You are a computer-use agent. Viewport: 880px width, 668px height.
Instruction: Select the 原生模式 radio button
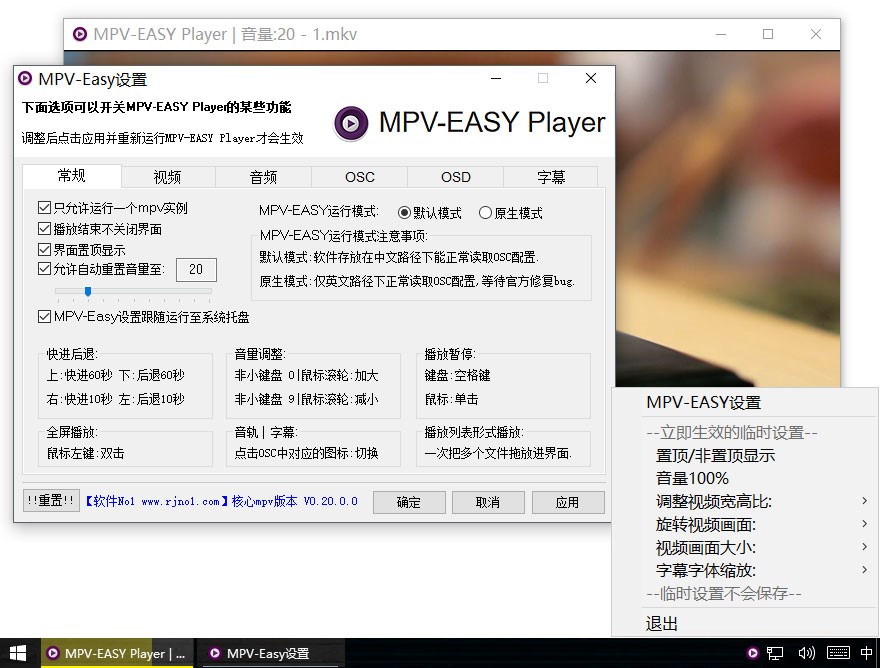click(x=484, y=212)
